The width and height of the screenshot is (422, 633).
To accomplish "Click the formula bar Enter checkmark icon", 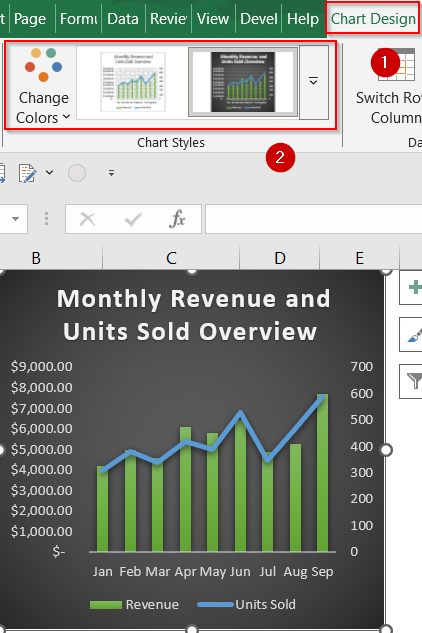I will [133, 219].
